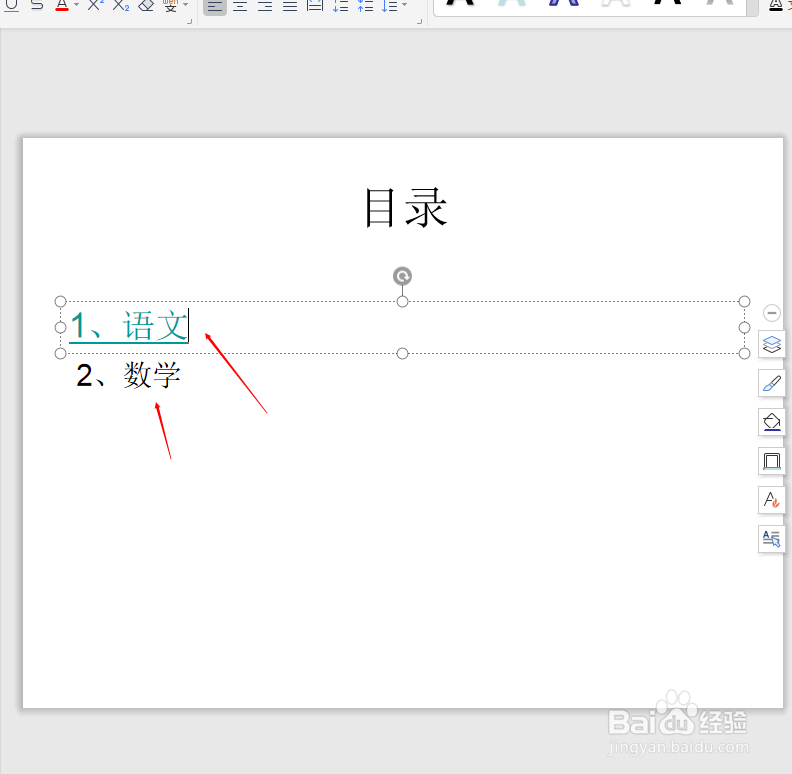
Task: Expand the line spacing dropdown arrow
Action: tap(405, 5)
